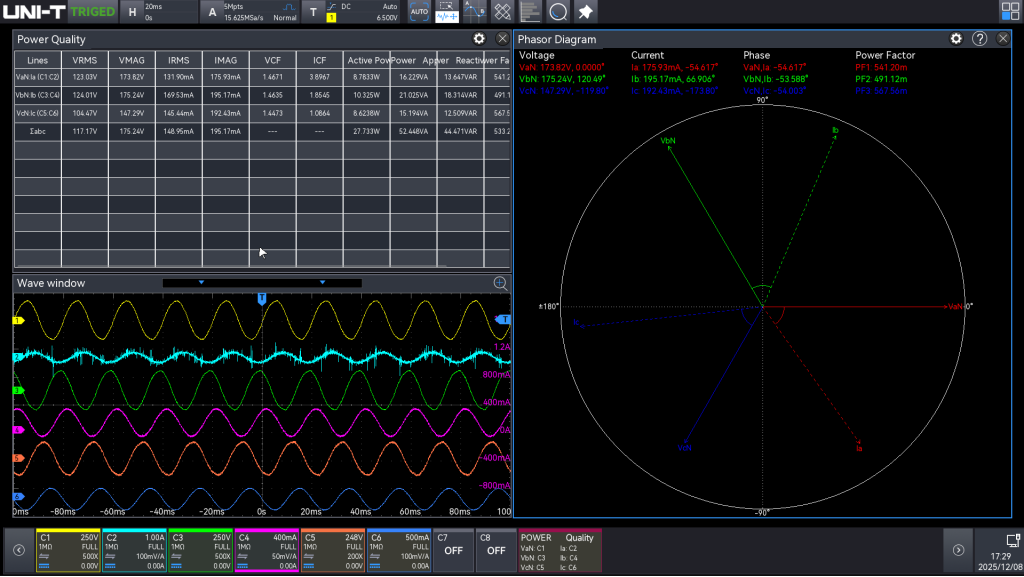Image resolution: width=1024 pixels, height=577 pixels.
Task: Click the green channel 3 level marker
Action: [x=18, y=390]
